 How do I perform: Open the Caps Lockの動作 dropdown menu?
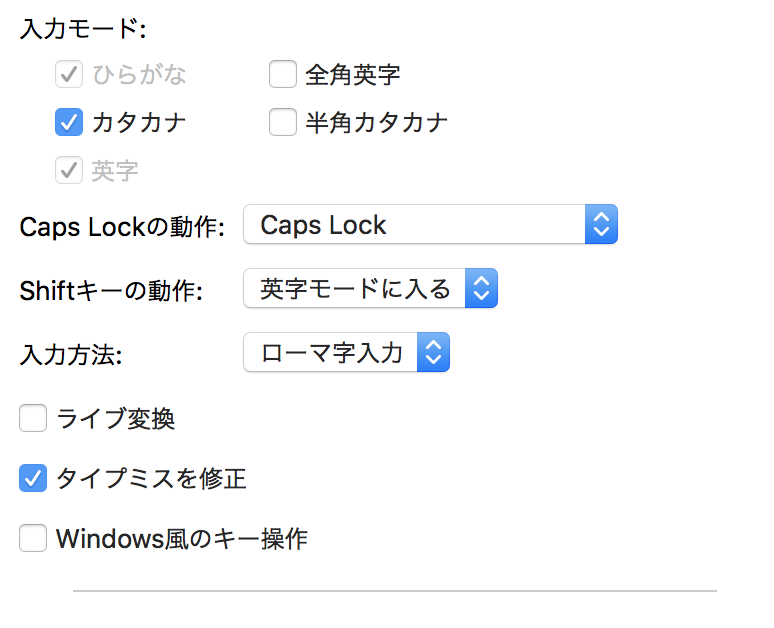tap(415, 225)
